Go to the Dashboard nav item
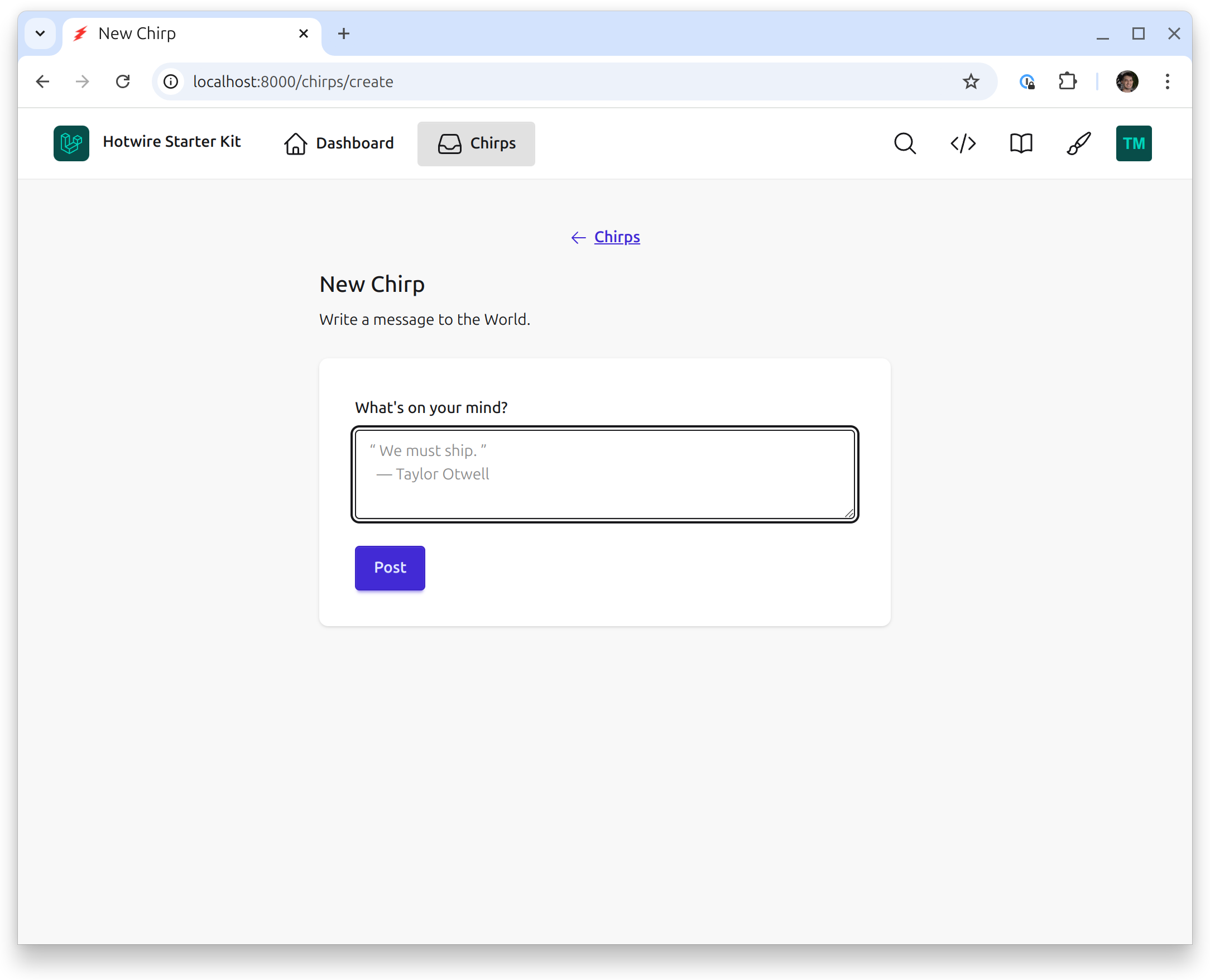 [x=339, y=143]
